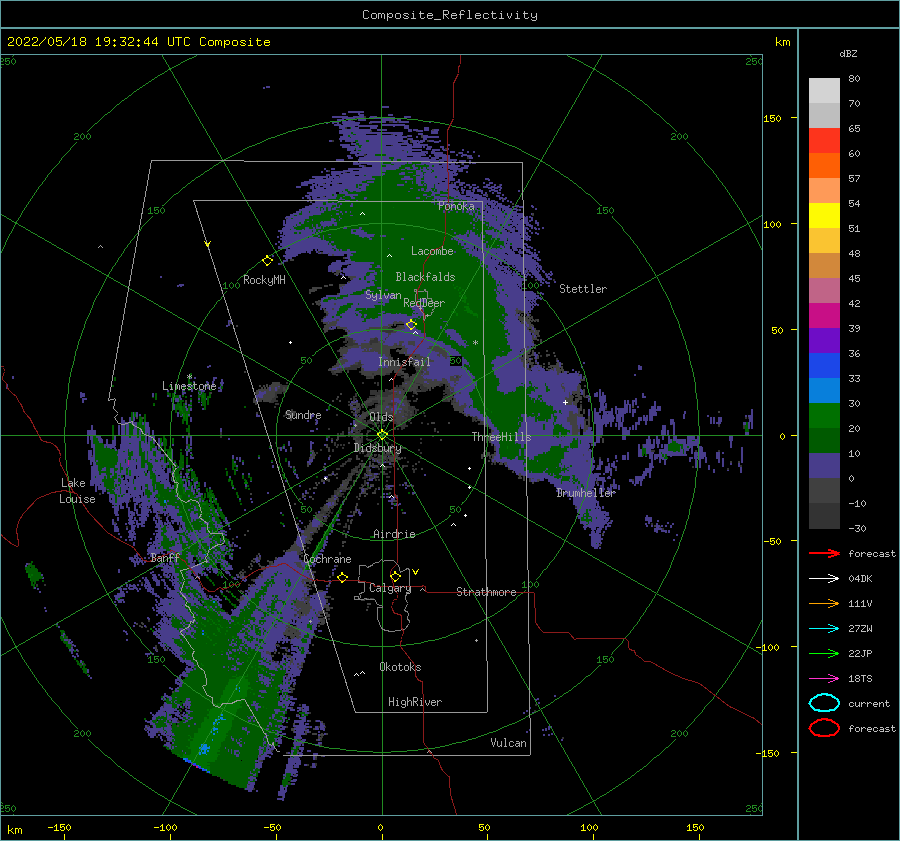Click the HighRiver city label

coord(415,702)
